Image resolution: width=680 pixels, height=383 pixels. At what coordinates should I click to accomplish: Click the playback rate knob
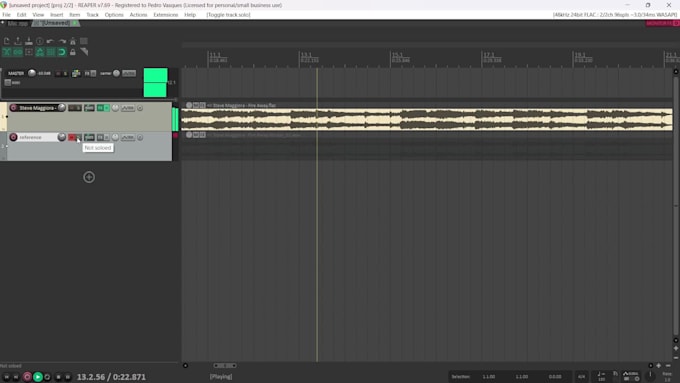coord(650,376)
